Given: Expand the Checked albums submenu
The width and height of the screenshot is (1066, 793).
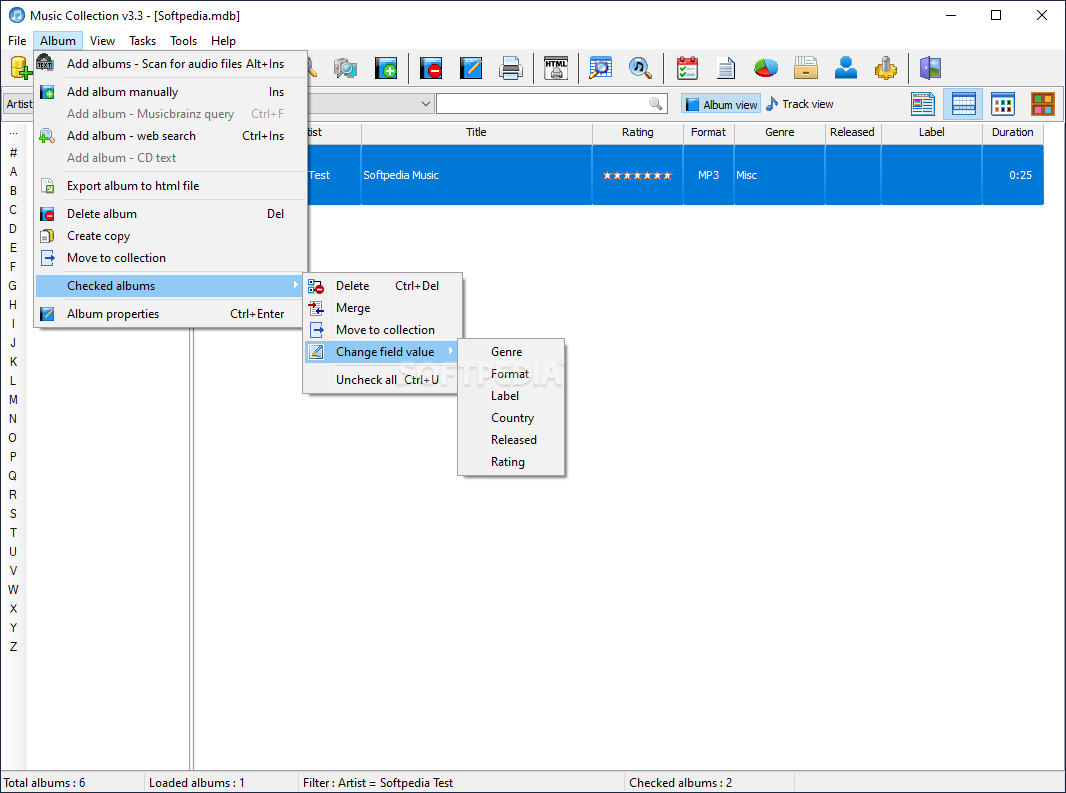Looking at the screenshot, I should click(x=170, y=286).
